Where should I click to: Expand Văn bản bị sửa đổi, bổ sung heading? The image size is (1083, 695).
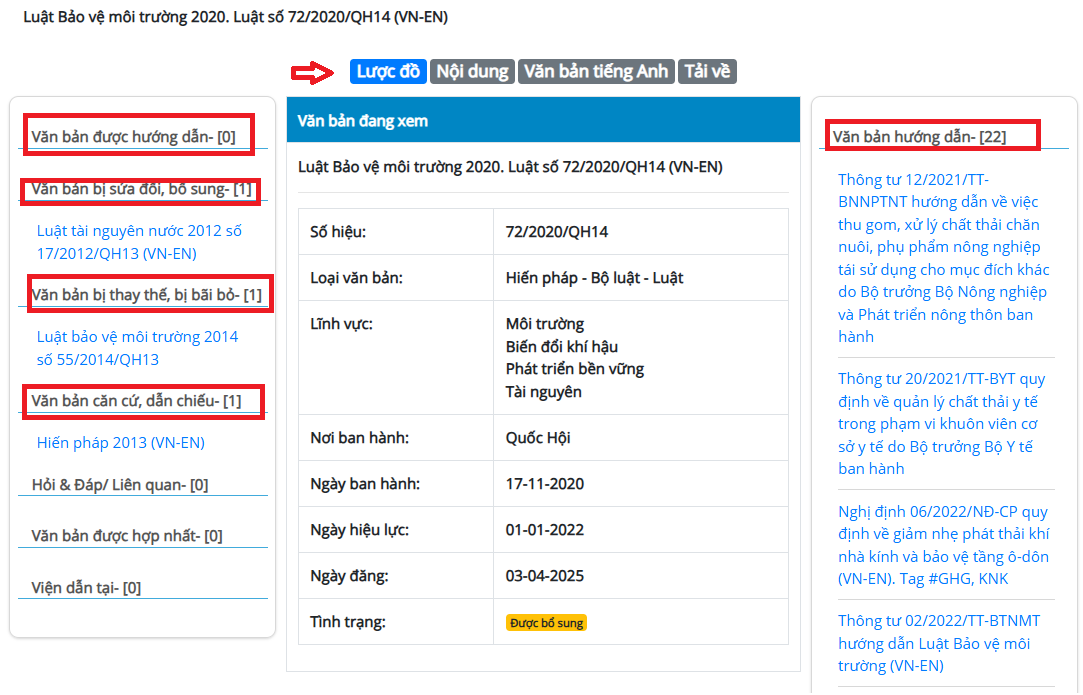tap(141, 189)
